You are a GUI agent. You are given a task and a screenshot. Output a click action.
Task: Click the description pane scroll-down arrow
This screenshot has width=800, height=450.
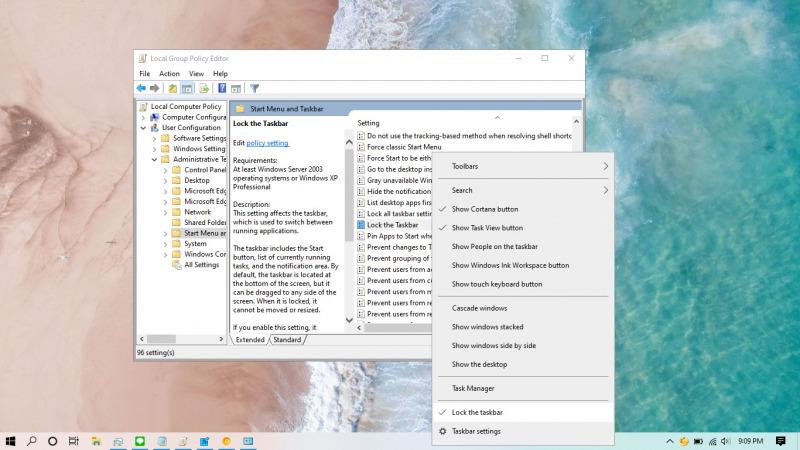coord(349,320)
